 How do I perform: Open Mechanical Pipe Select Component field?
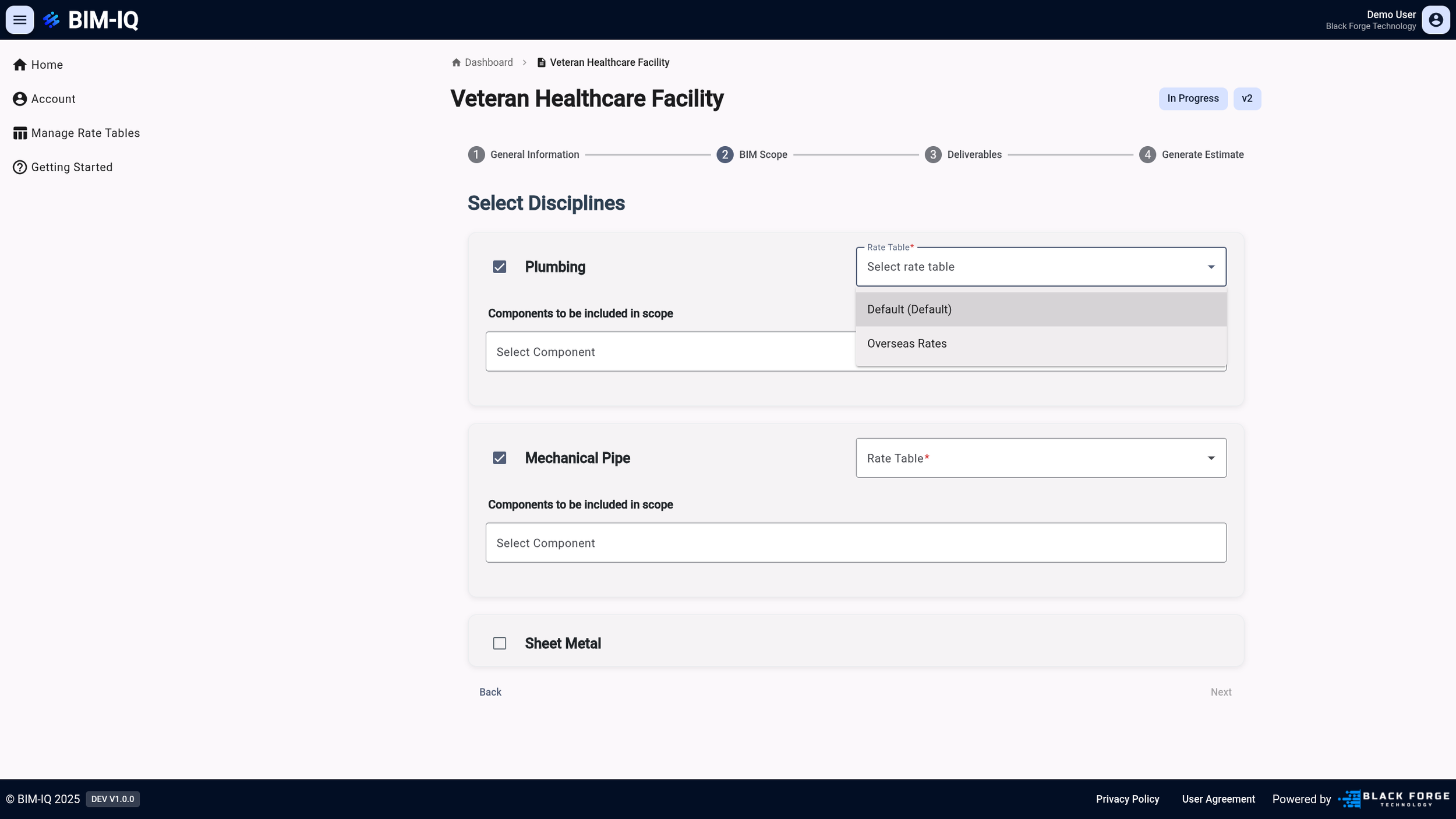tap(855, 542)
